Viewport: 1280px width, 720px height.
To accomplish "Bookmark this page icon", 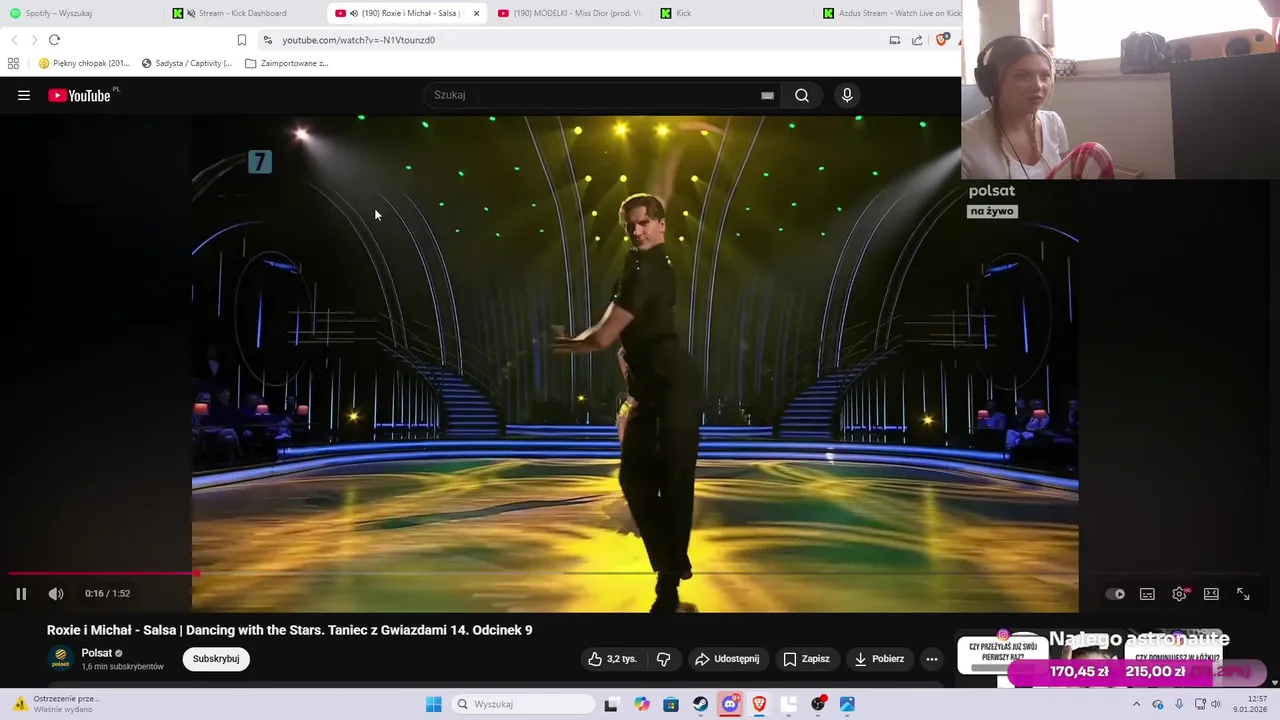I will (x=242, y=40).
